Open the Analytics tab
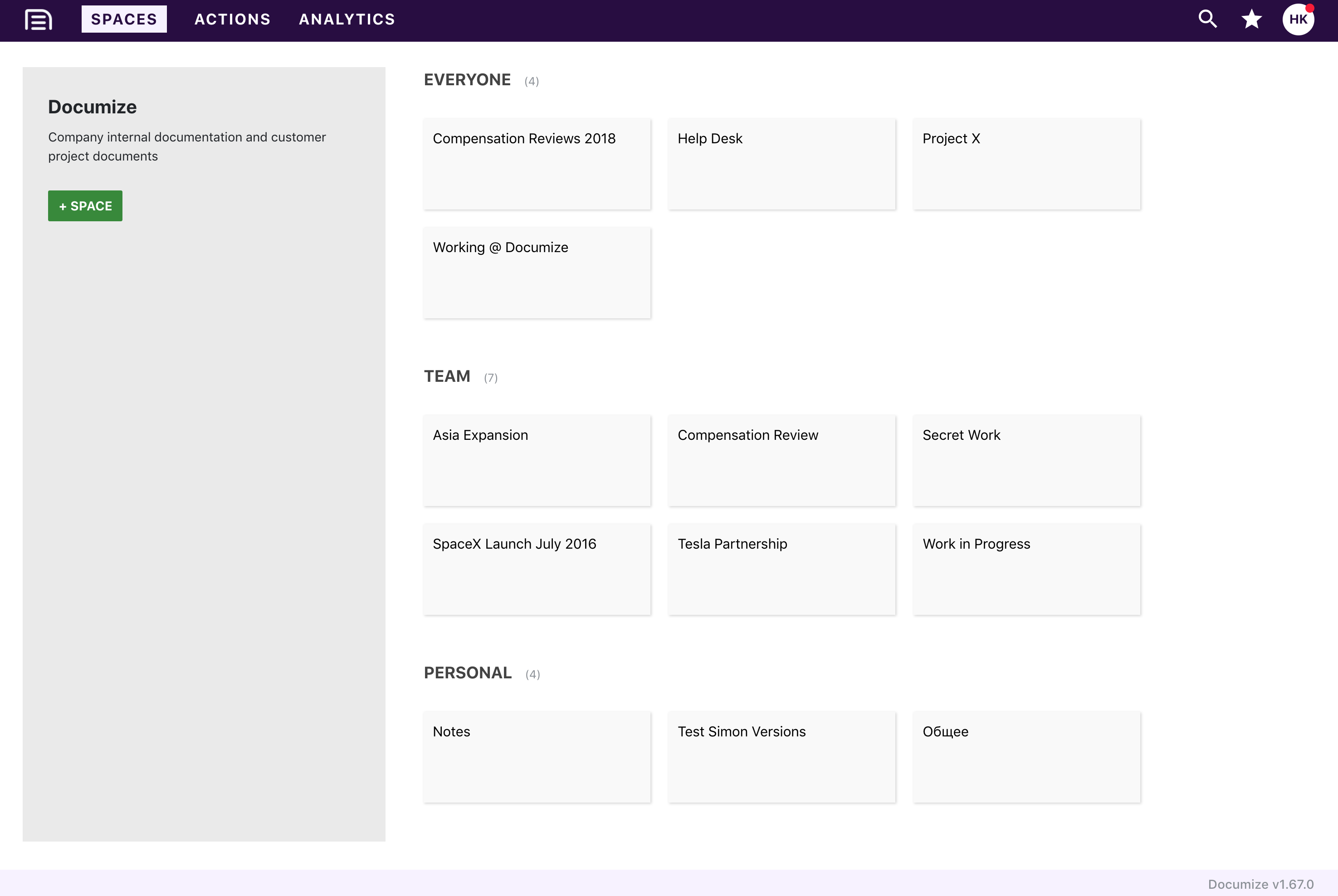 [347, 19]
